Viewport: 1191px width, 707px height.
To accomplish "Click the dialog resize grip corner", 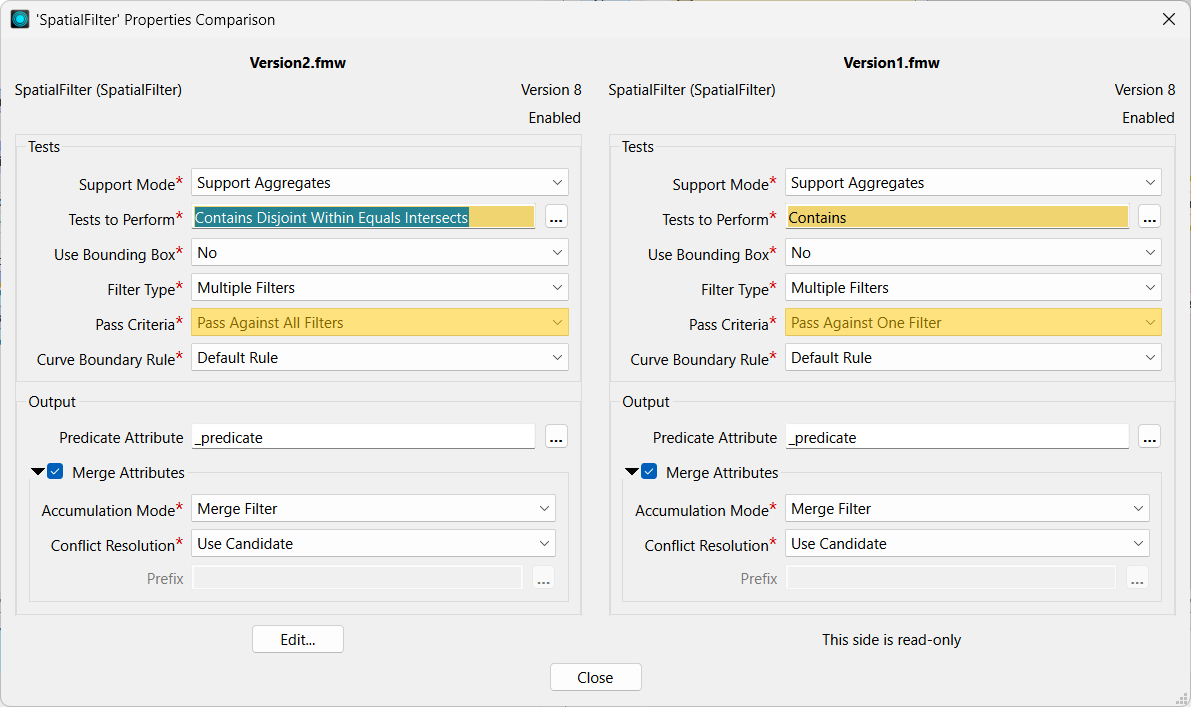I will [1182, 699].
